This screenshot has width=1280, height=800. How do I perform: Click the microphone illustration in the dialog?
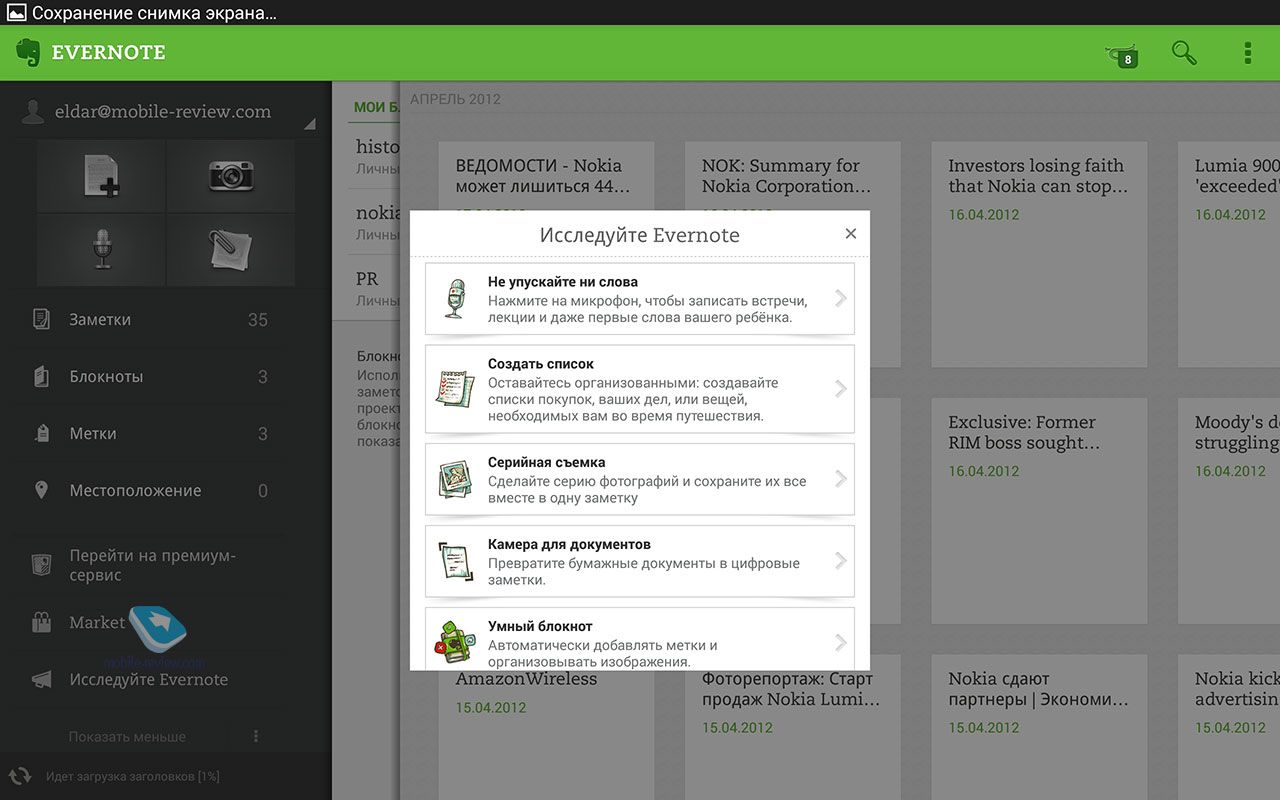click(455, 299)
